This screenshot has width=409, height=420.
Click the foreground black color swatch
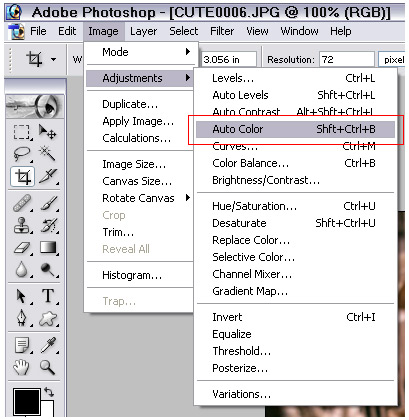click(x=27, y=402)
